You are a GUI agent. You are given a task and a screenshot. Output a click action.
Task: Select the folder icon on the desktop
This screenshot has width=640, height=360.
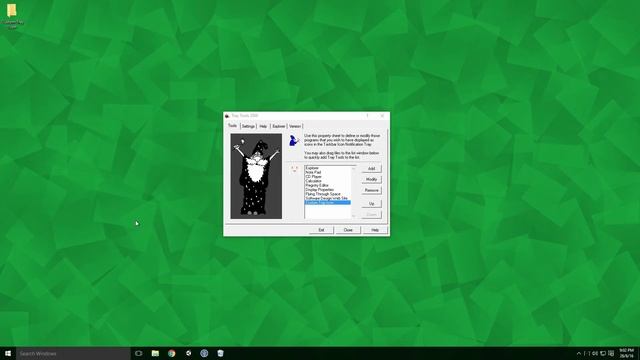coord(12,16)
